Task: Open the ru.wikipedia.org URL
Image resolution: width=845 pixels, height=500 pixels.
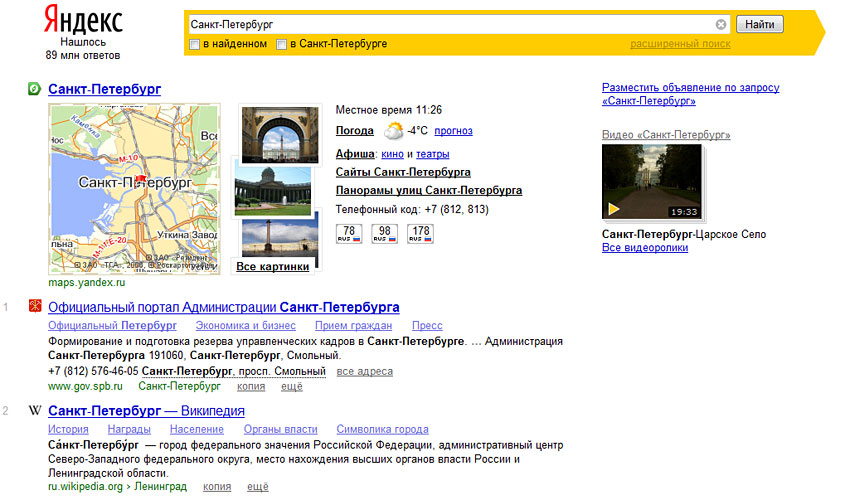Action: click(x=85, y=487)
